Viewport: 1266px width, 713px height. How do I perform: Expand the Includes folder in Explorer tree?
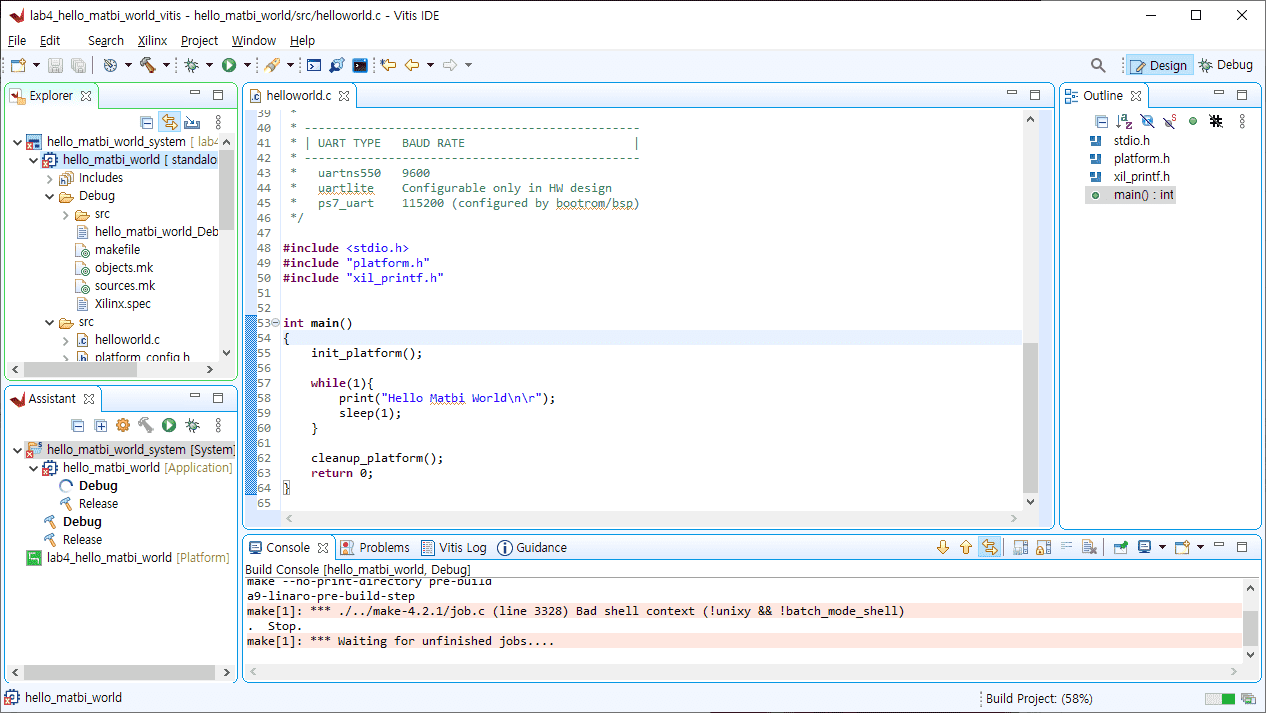(50, 178)
